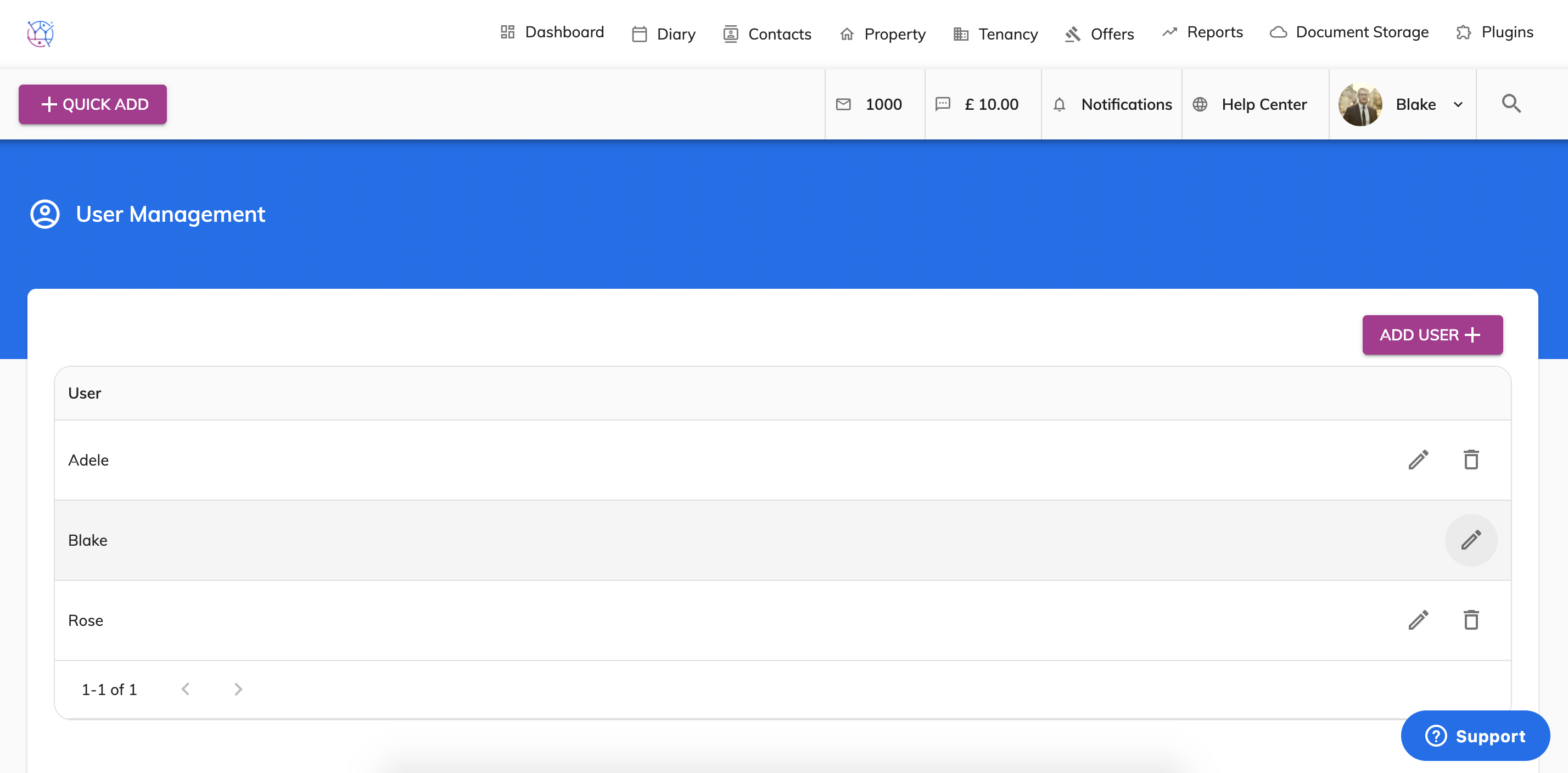Click the edit pencil for Rose
Image resolution: width=1568 pixels, height=773 pixels.
tap(1418, 620)
